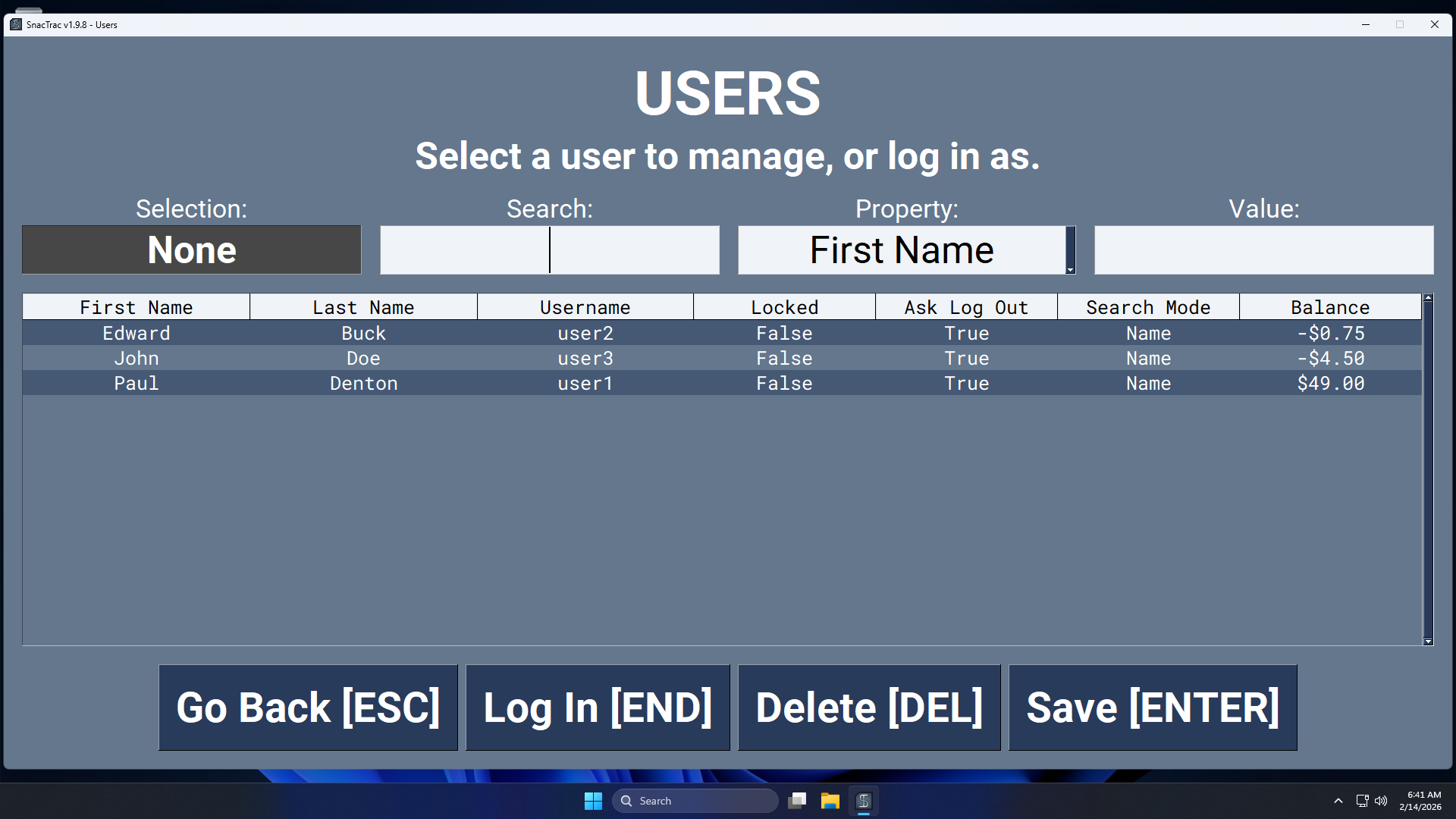
Task: Open the First Name property combo box
Action: coord(901,250)
